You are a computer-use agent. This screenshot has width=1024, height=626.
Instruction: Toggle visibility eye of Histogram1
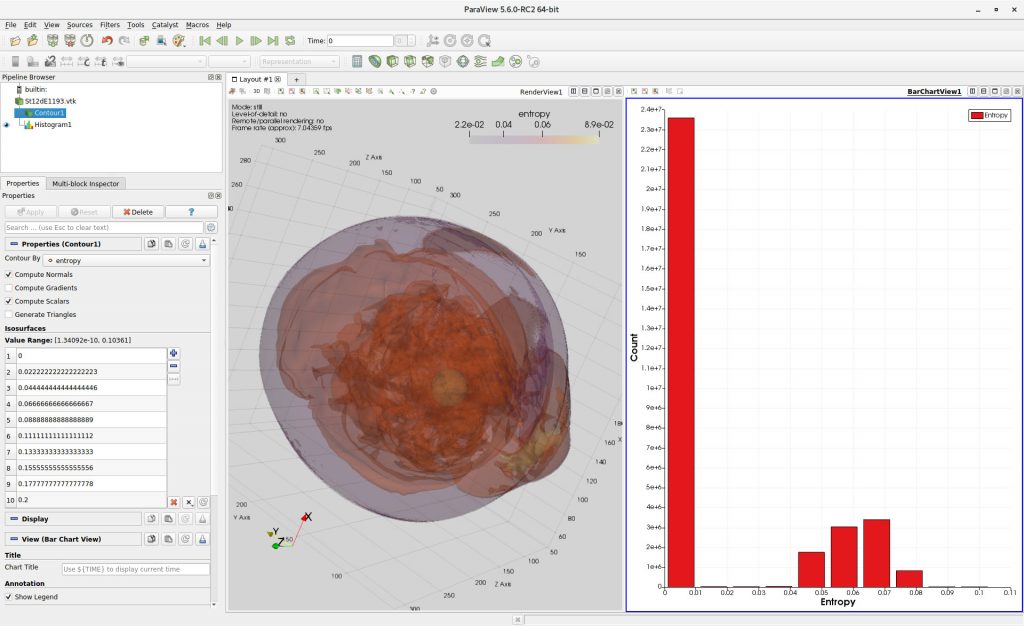click(x=7, y=125)
